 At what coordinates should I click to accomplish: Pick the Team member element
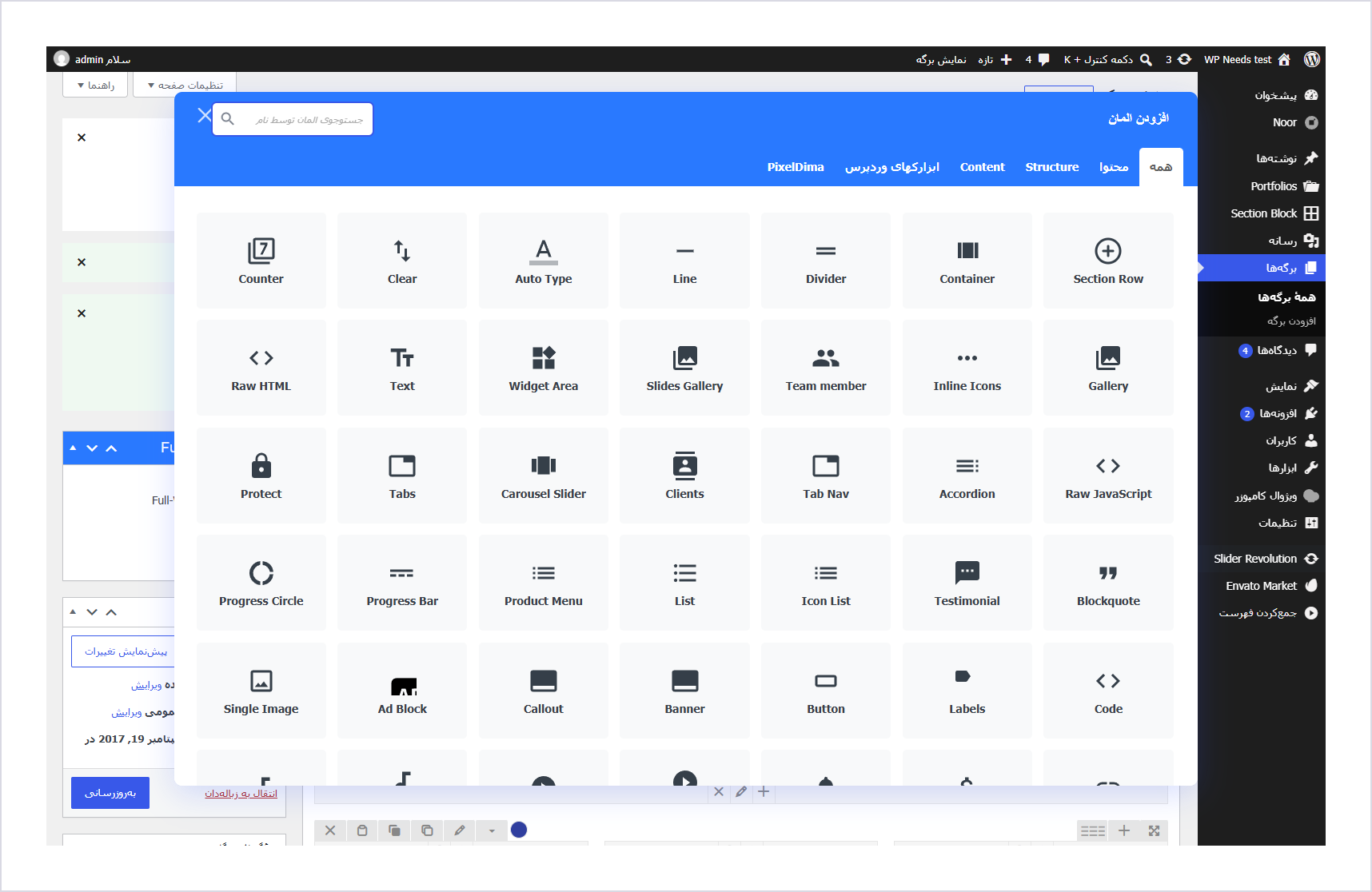(x=826, y=368)
